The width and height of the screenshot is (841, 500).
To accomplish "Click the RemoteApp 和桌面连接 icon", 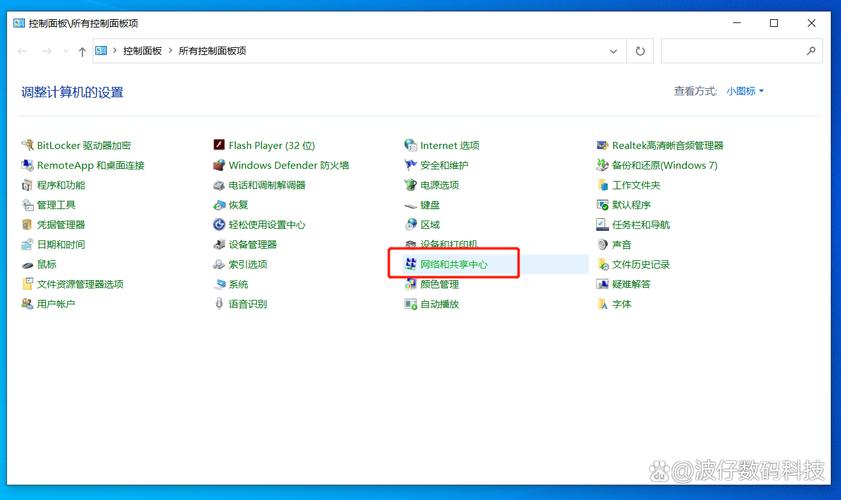I will point(27,165).
